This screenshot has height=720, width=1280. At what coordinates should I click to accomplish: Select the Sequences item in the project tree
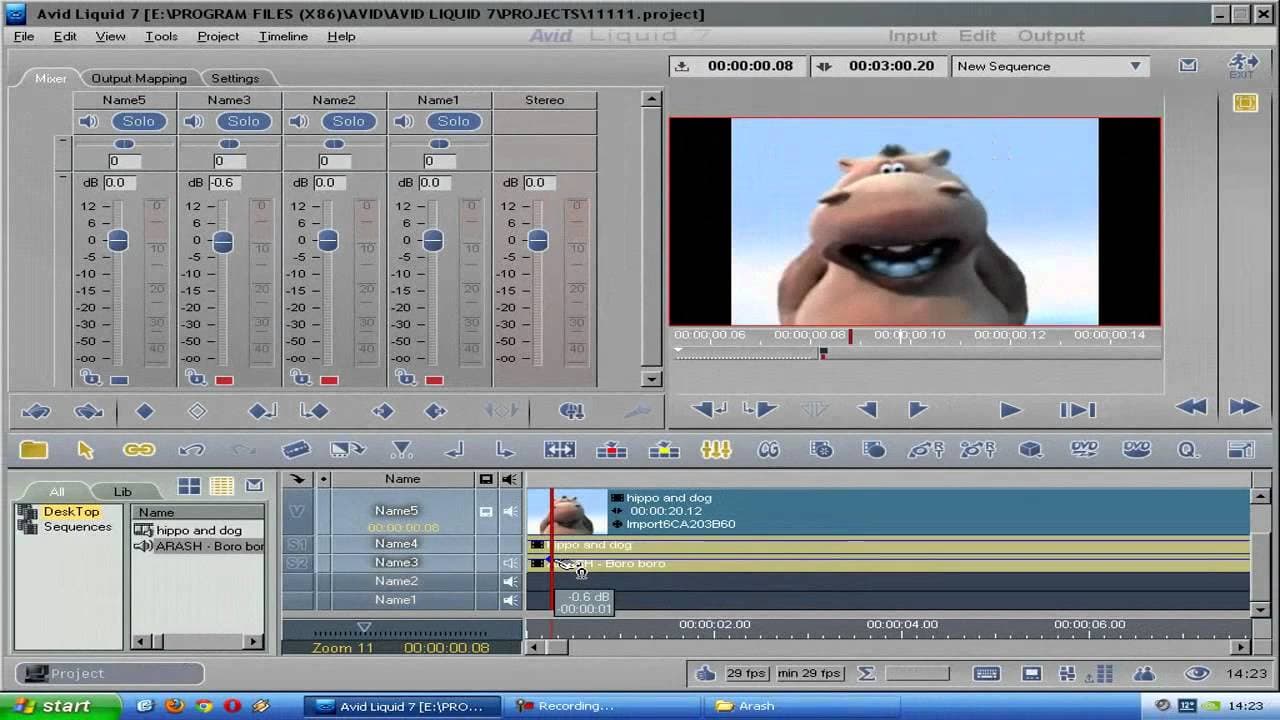(x=77, y=527)
